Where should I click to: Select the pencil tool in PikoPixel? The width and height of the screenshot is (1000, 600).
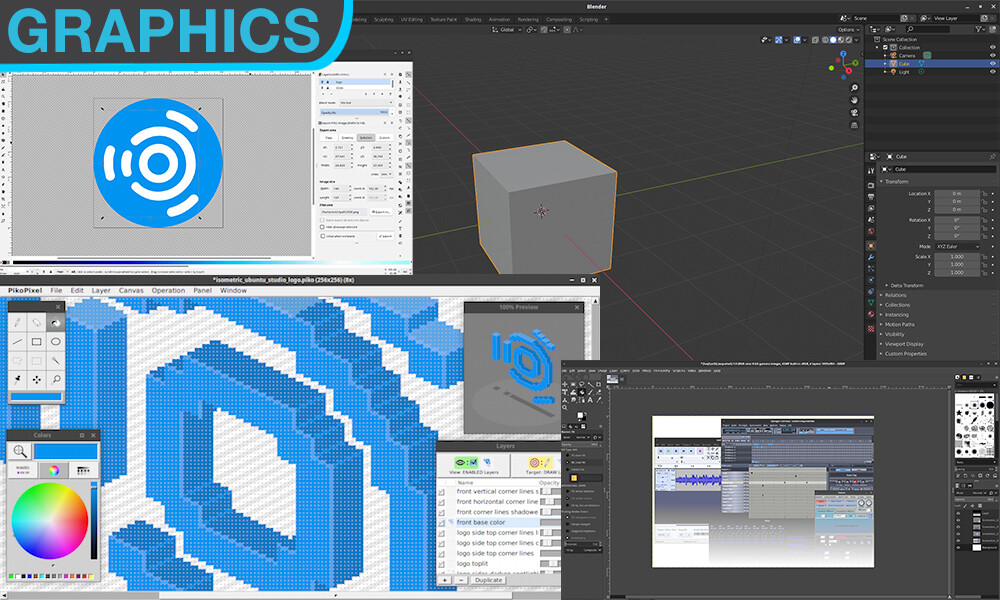(17, 323)
